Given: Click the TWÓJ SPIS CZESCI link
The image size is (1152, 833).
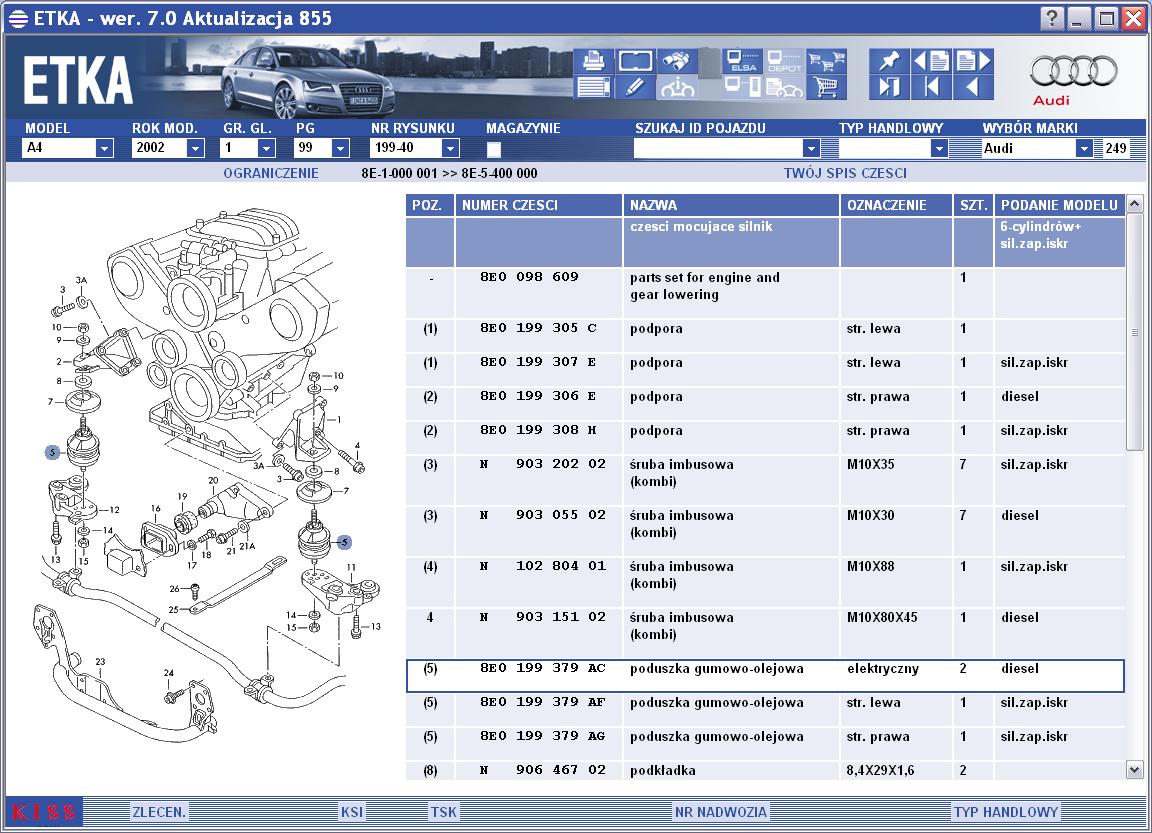Looking at the screenshot, I should (x=845, y=173).
